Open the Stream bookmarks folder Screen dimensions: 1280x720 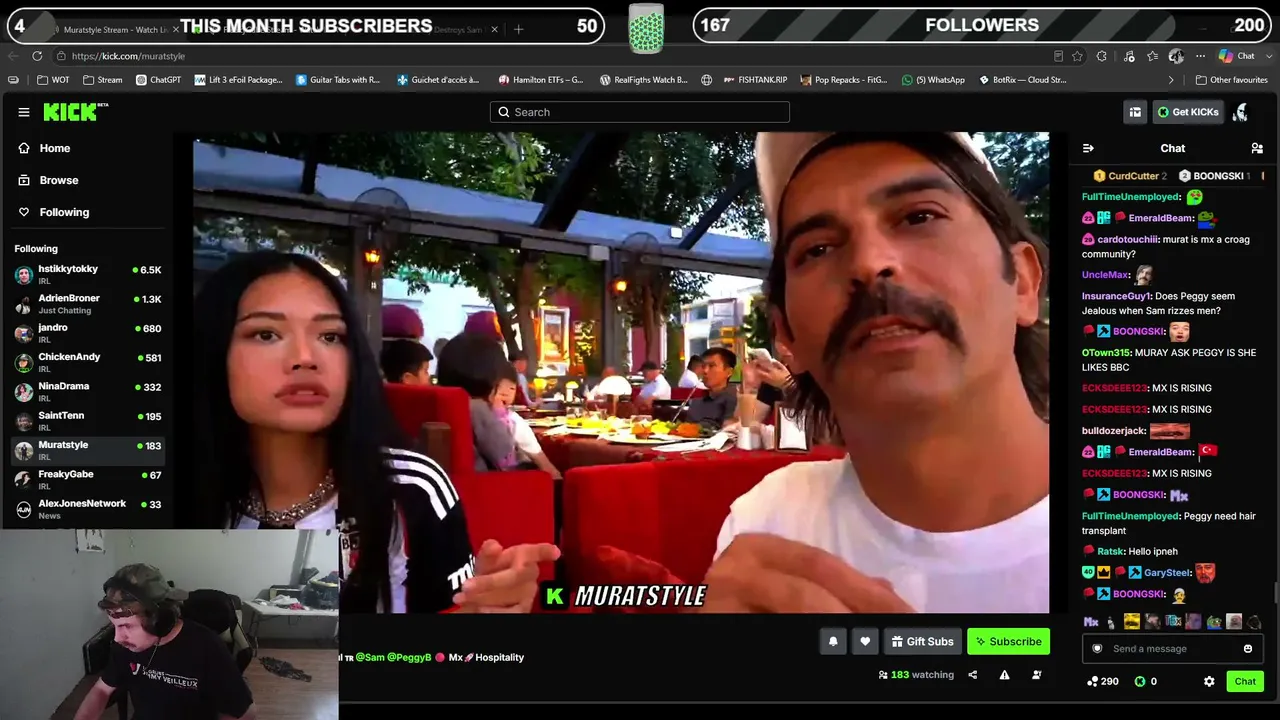(103, 80)
